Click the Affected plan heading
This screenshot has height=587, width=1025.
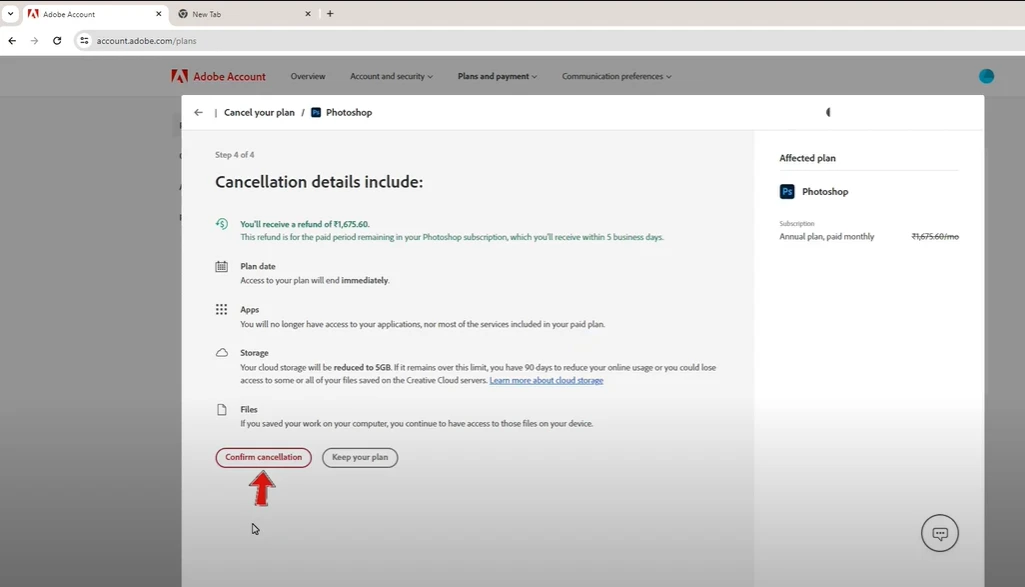tap(807, 158)
